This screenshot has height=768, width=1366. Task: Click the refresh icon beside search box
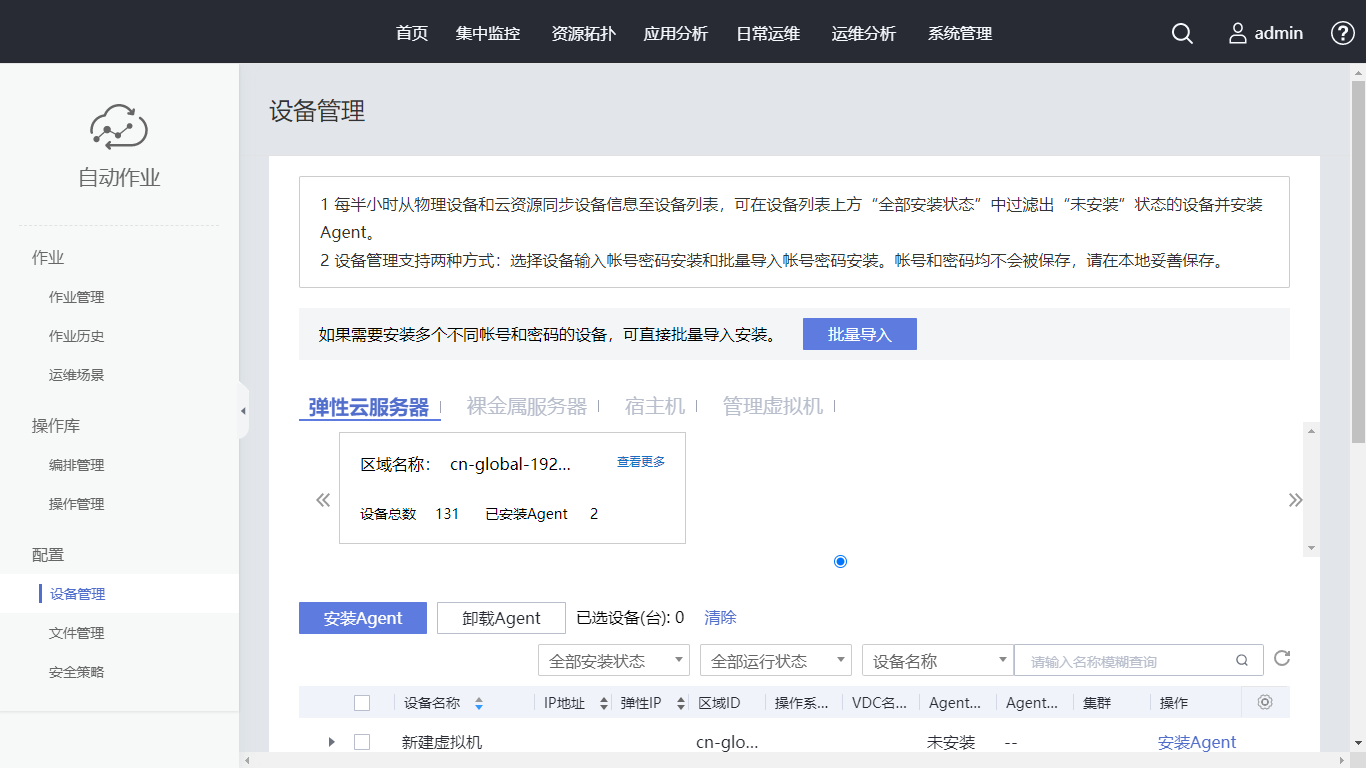coord(1282,658)
